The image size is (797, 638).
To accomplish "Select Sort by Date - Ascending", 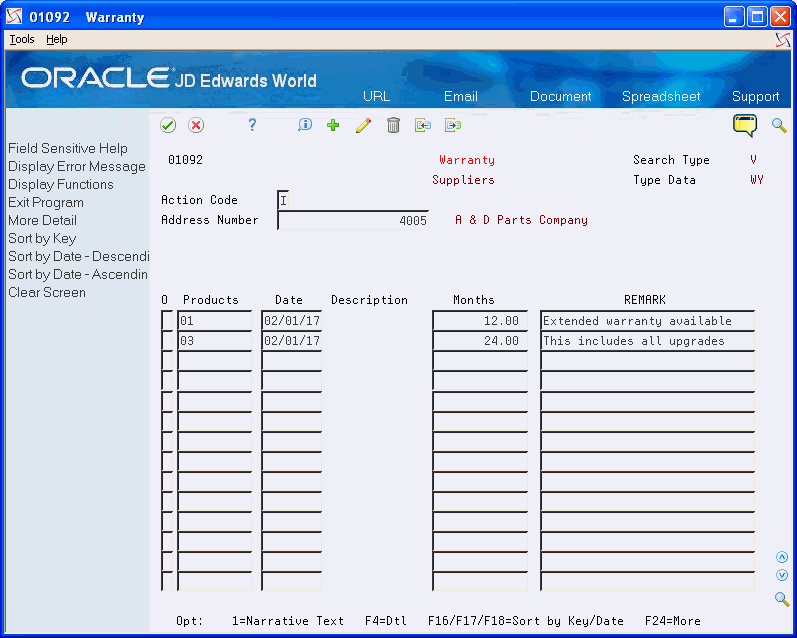I will point(78,274).
